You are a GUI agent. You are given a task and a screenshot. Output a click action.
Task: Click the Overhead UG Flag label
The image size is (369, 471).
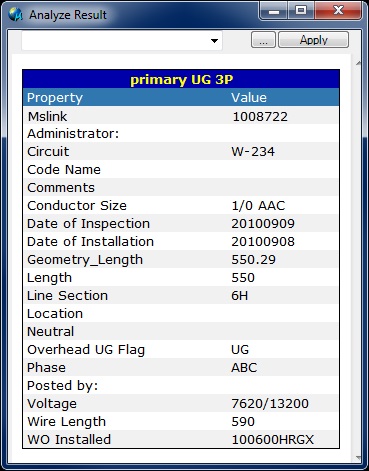click(86, 350)
